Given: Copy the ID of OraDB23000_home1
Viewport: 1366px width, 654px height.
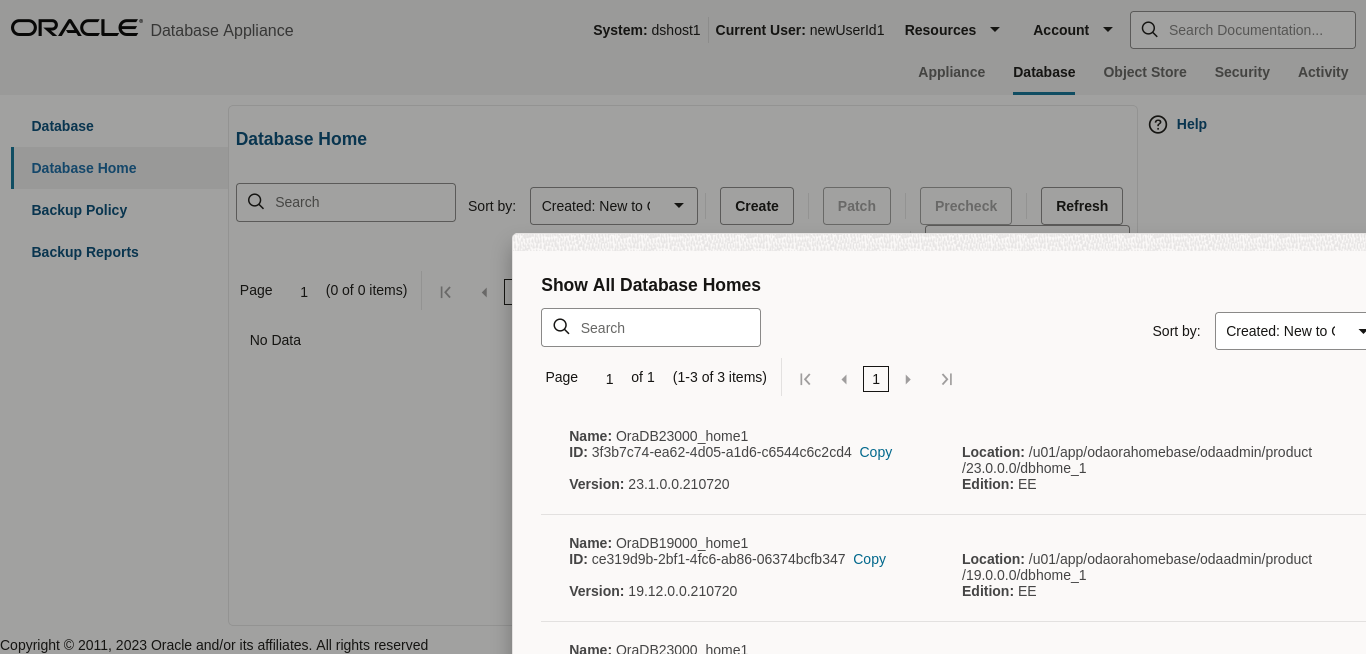Looking at the screenshot, I should tap(876, 452).
